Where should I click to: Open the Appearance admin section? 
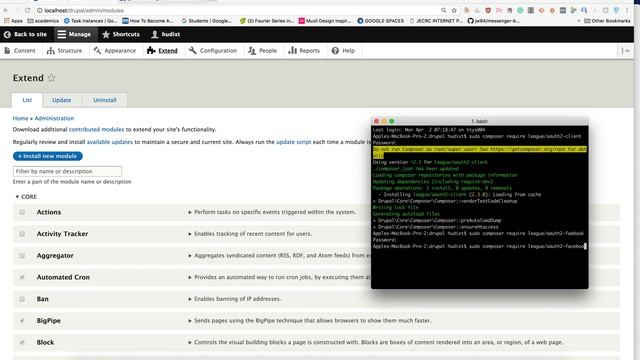tap(115, 51)
